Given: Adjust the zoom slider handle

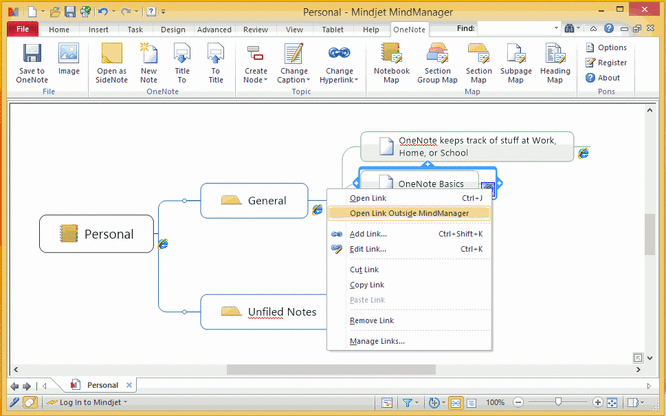Looking at the screenshot, I should 558,402.
